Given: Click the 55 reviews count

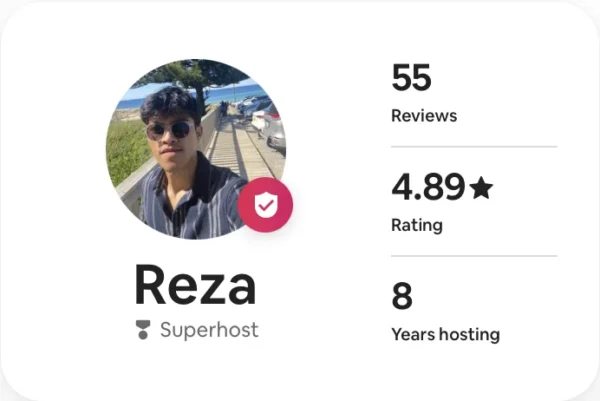Looking at the screenshot, I should point(411,78).
